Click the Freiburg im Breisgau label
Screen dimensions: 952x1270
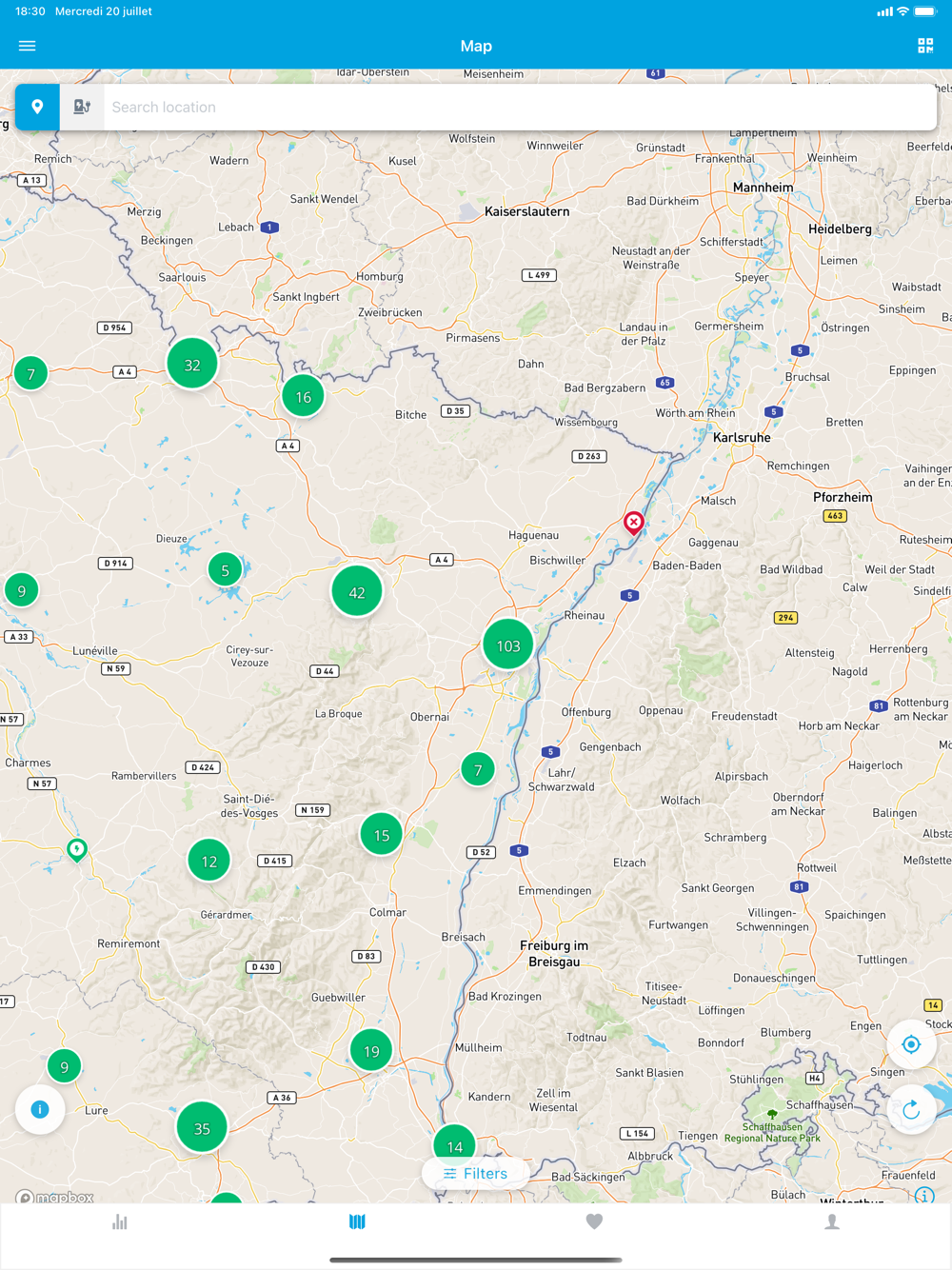(554, 953)
